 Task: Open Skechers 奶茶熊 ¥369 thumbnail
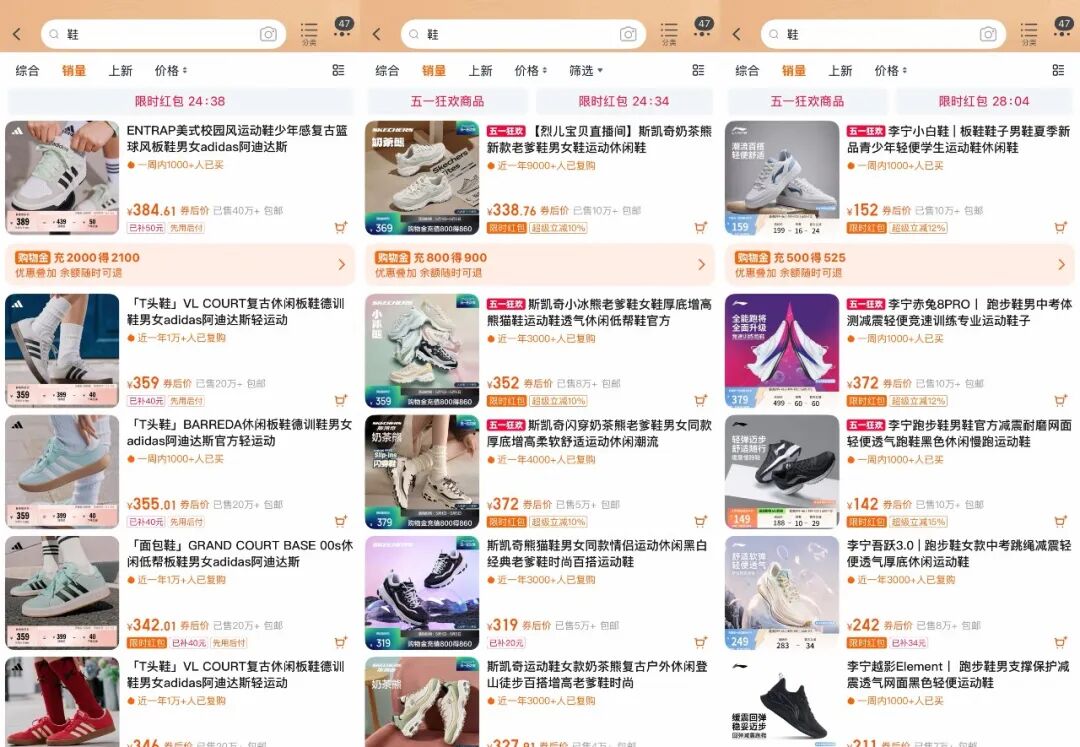click(x=422, y=178)
